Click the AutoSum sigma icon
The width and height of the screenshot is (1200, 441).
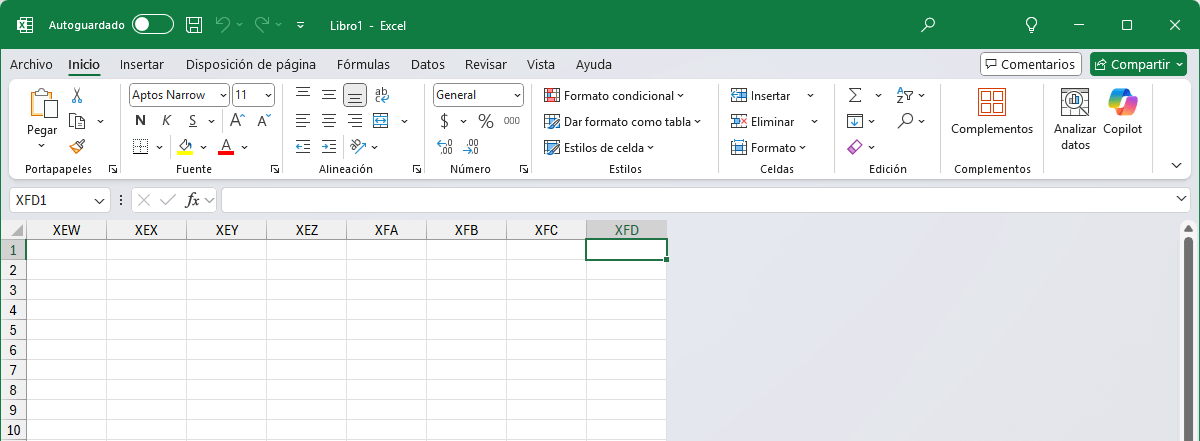[x=855, y=96]
